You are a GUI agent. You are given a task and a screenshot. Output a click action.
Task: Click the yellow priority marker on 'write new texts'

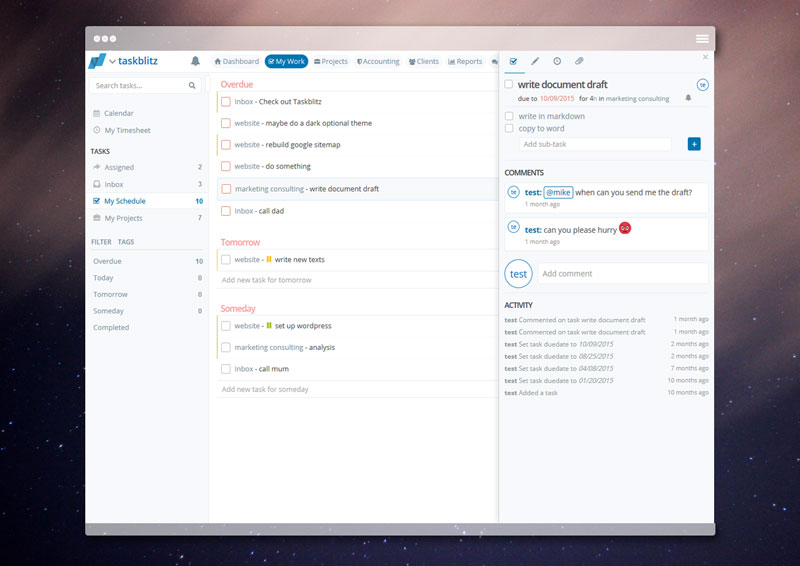[x=269, y=259]
